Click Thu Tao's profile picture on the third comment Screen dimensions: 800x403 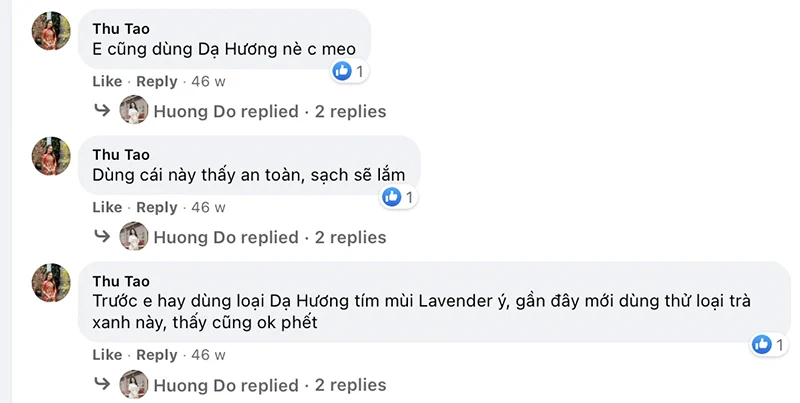[51, 283]
